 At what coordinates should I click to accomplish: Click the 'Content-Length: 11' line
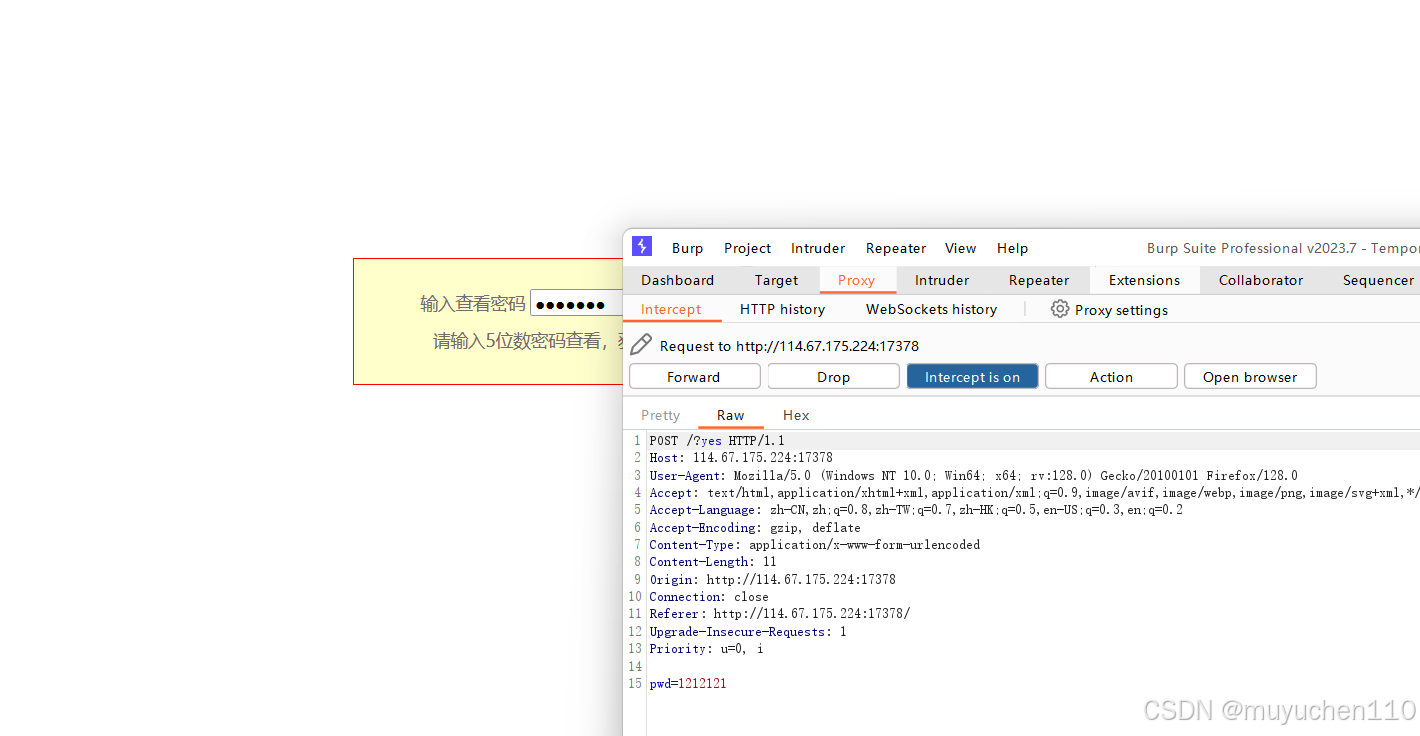pos(713,562)
